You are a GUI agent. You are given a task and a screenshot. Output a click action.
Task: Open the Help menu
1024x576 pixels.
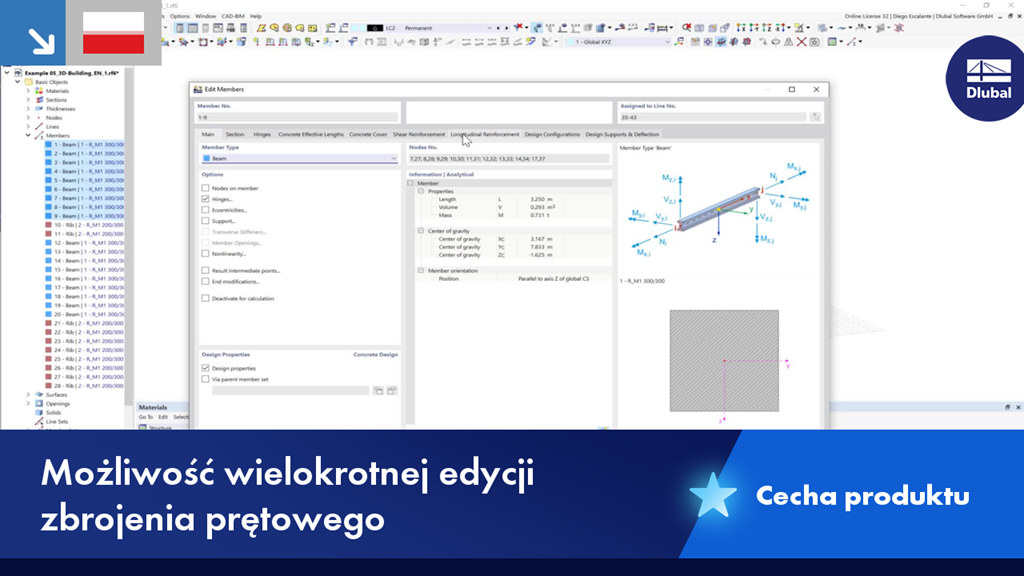[x=256, y=16]
